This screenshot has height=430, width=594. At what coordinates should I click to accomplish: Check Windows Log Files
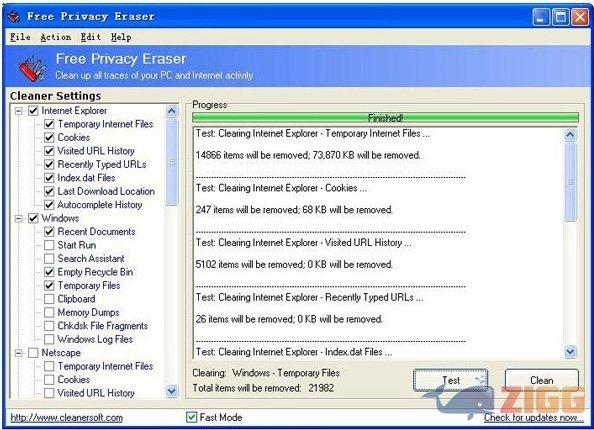pyautogui.click(x=49, y=339)
